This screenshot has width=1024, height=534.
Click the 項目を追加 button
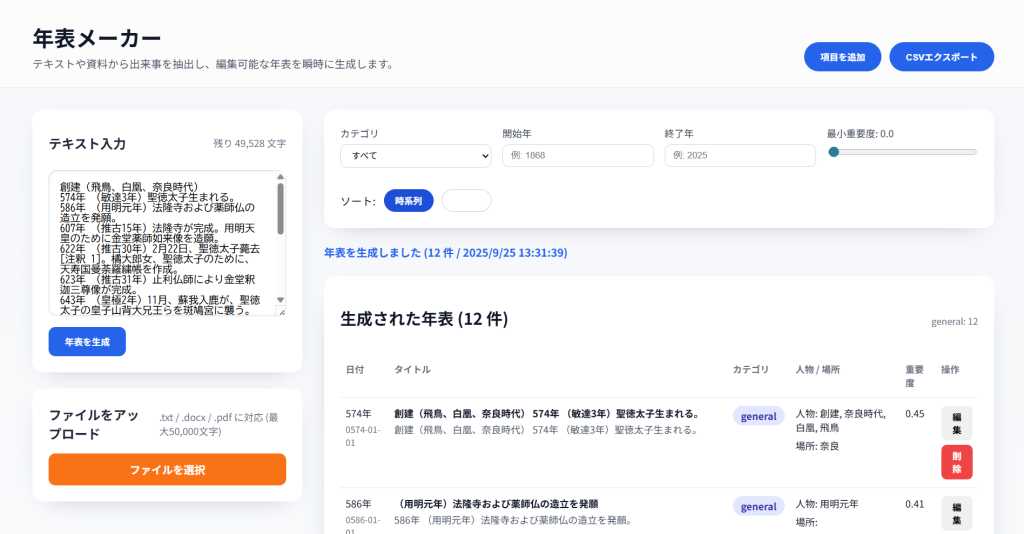click(x=842, y=57)
